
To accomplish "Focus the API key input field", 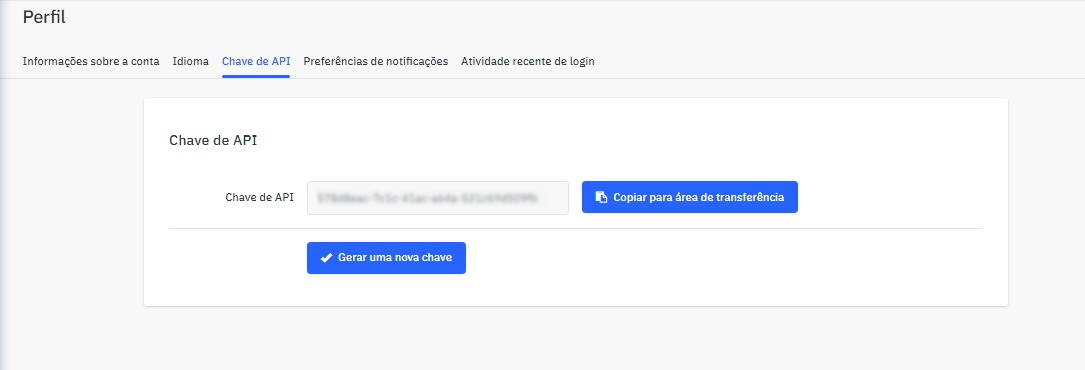I will (x=438, y=198).
